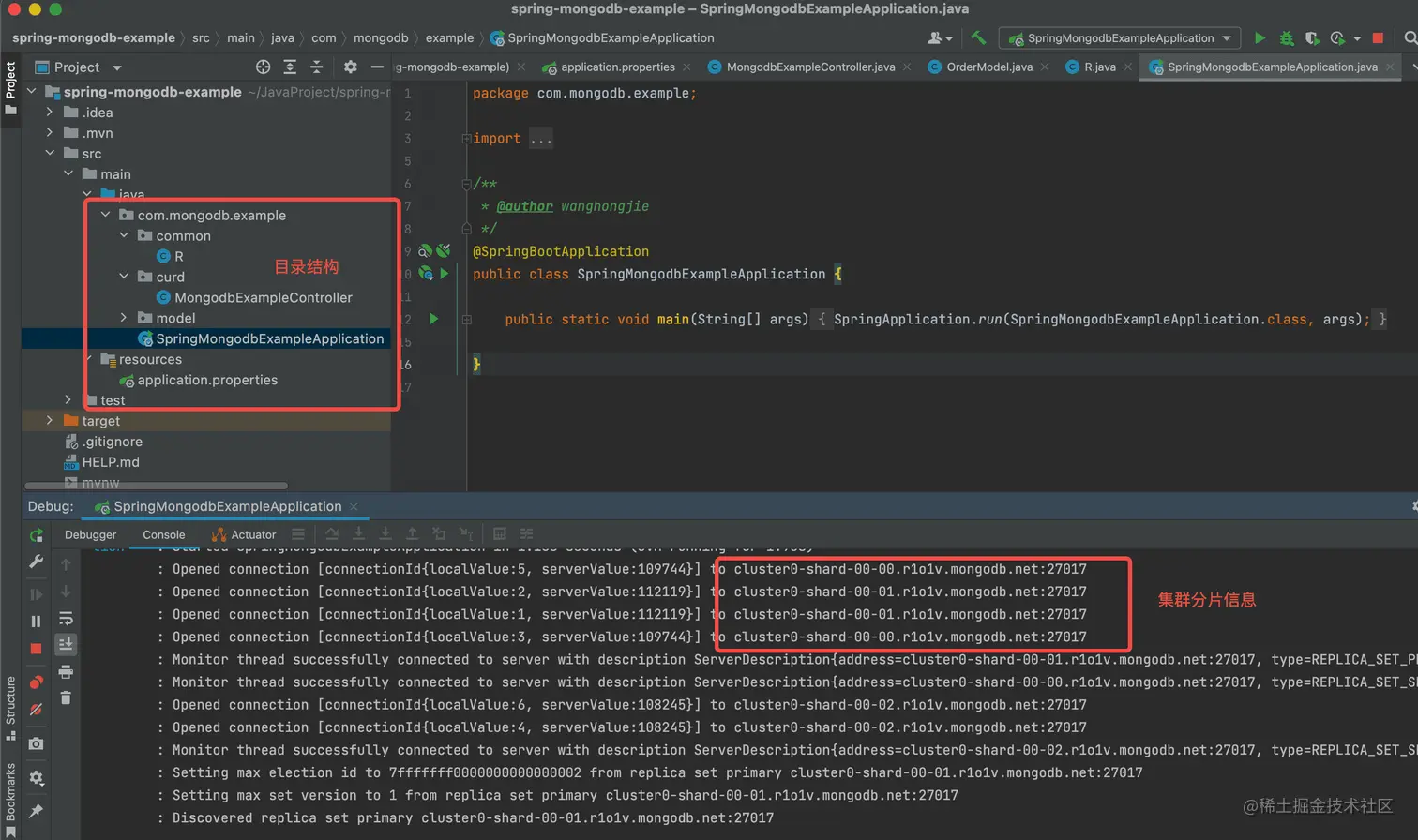Image resolution: width=1418 pixels, height=840 pixels.
Task: Pin the debug tab with the pin icon
Action: pyautogui.click(x=37, y=811)
